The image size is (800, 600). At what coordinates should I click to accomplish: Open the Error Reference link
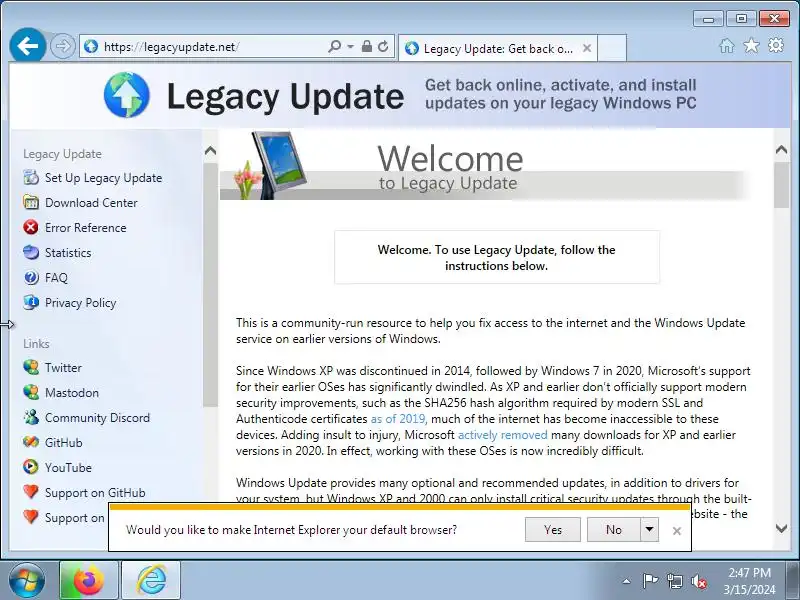86,228
